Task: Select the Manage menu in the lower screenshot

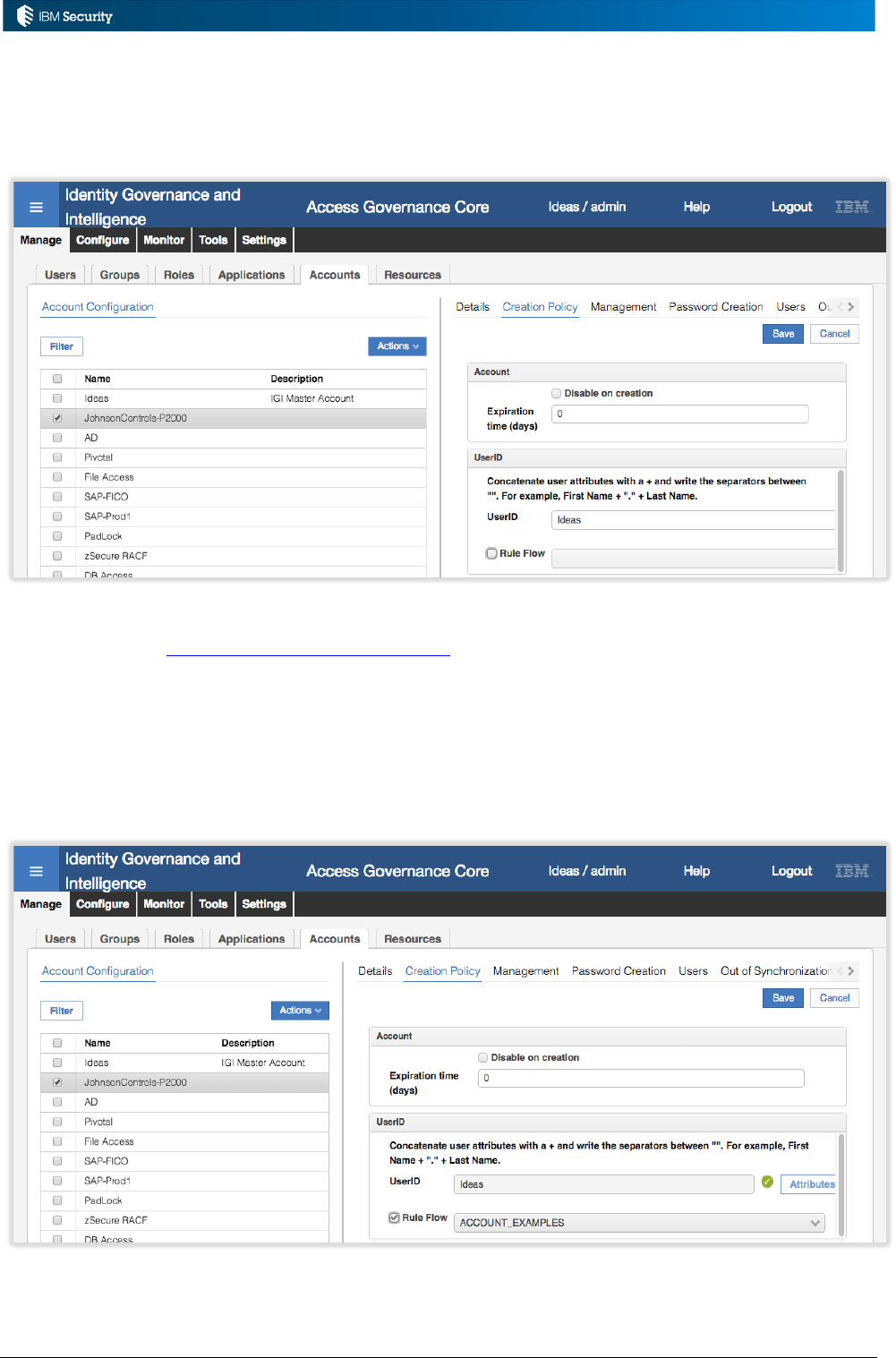Action: 41,904
